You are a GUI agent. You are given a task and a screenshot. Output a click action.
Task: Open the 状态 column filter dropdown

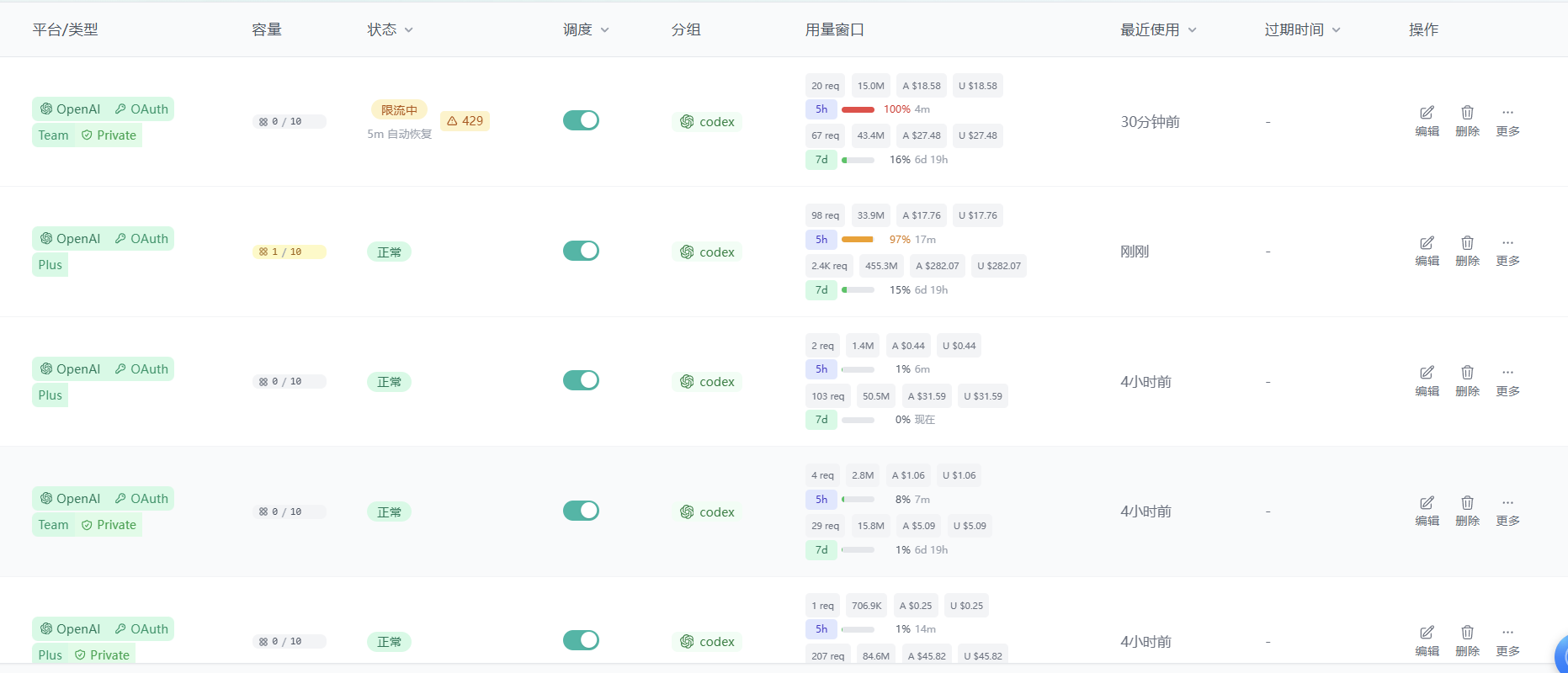[x=391, y=29]
